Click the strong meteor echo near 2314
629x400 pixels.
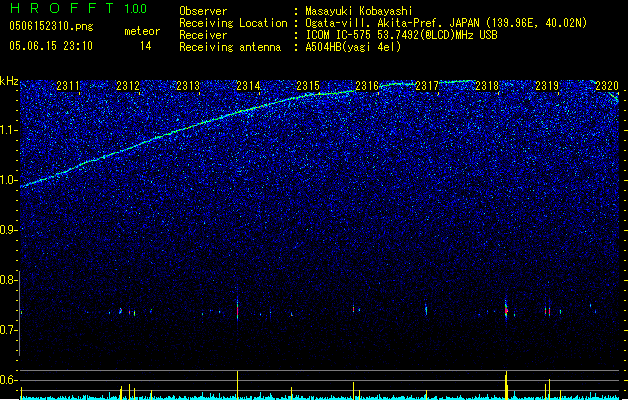pos(237,310)
